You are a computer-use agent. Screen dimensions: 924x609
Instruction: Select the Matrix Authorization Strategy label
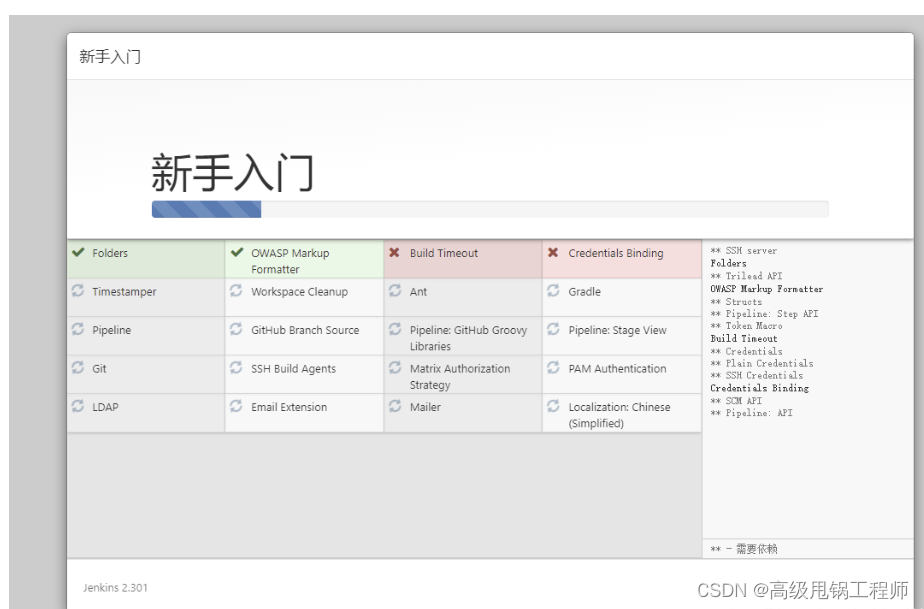tap(460, 377)
